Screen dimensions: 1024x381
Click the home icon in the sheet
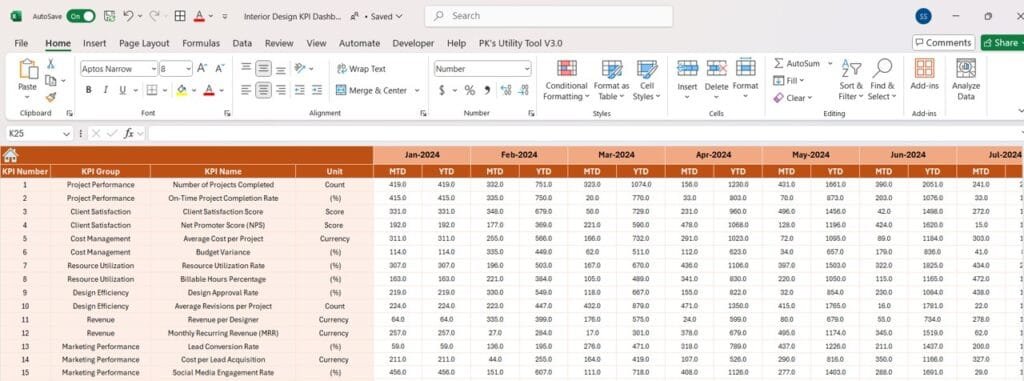tap(10, 155)
